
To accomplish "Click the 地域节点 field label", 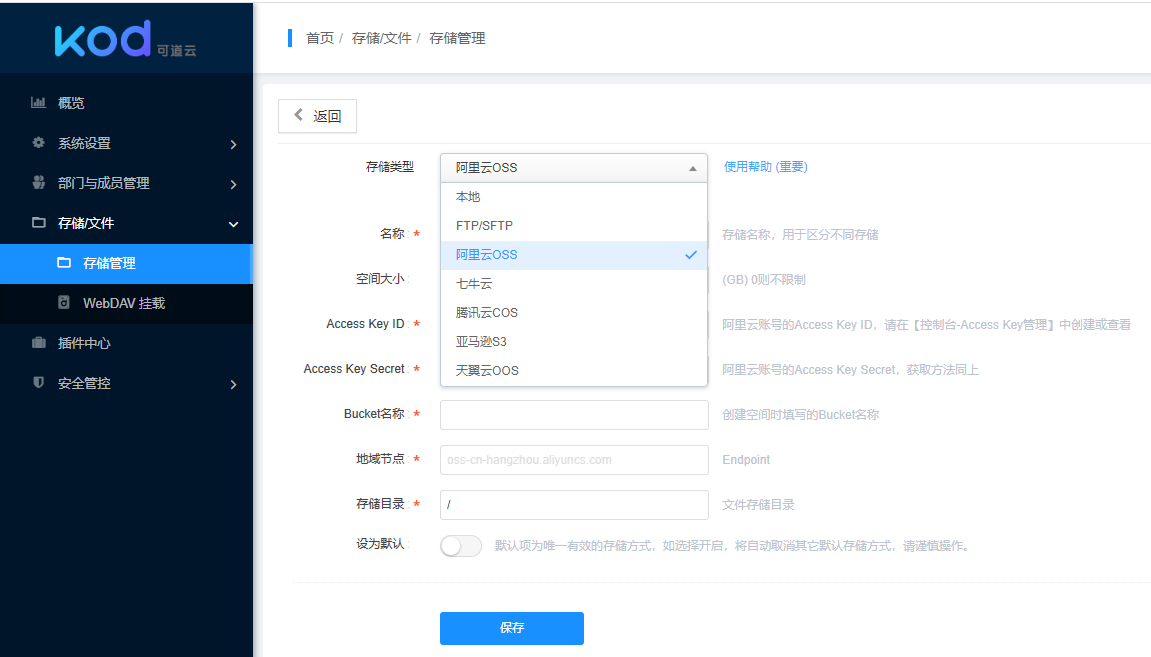I will [380, 459].
